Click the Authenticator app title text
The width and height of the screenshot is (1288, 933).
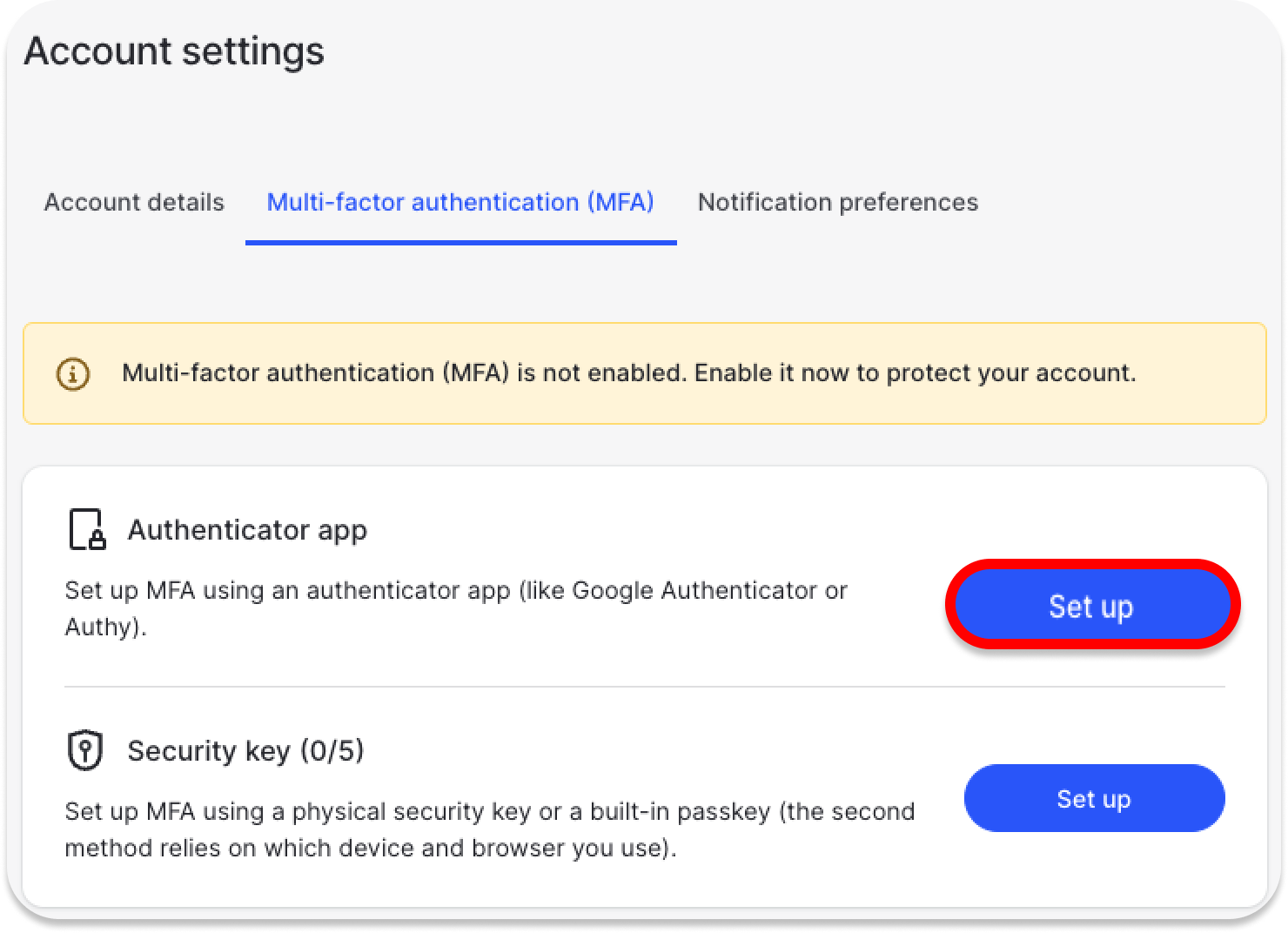point(247,530)
